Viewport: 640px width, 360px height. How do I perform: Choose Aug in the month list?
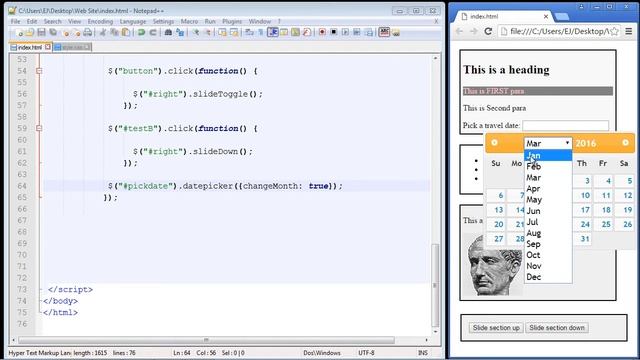(x=548, y=233)
